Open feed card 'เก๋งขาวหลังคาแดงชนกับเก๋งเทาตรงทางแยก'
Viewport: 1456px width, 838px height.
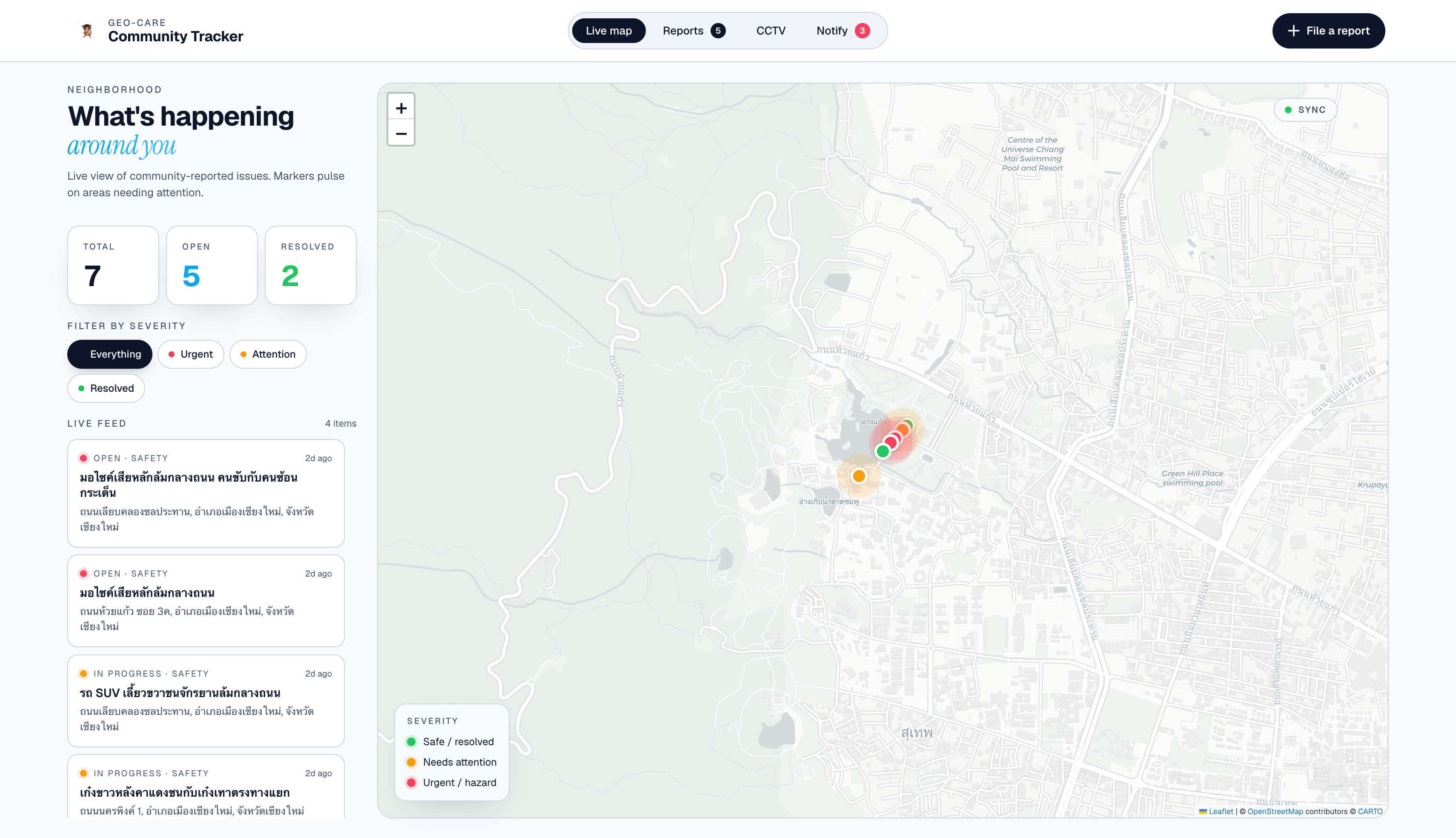[206, 787]
